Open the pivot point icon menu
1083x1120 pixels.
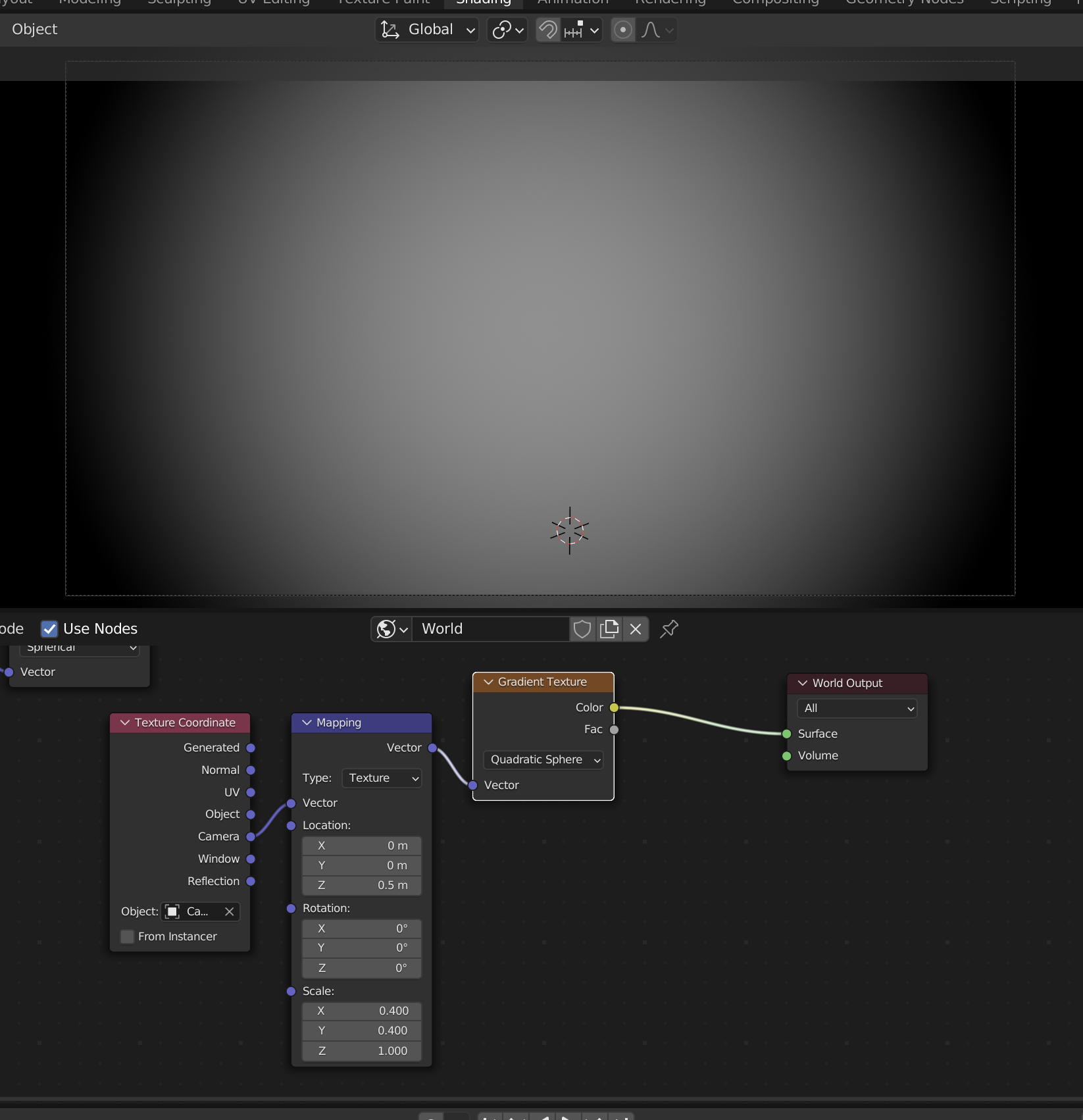507,30
